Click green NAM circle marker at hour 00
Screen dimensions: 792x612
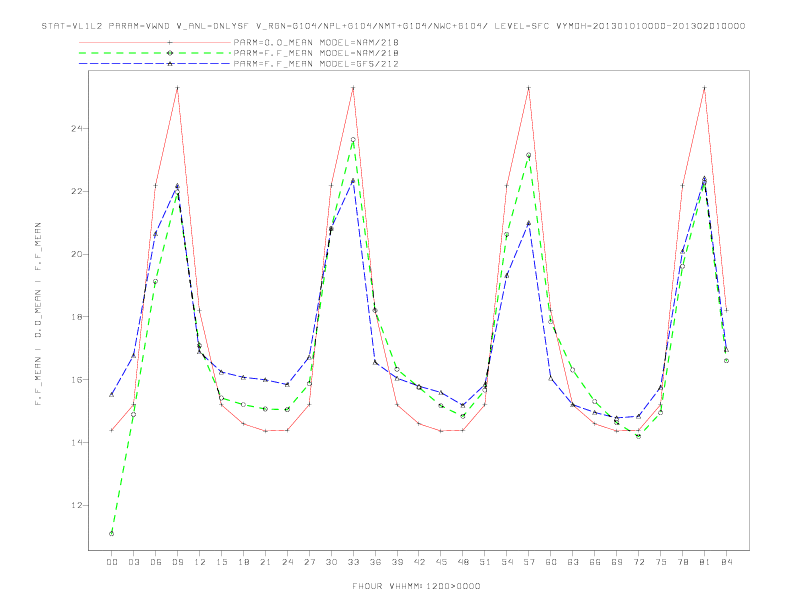[x=112, y=534]
